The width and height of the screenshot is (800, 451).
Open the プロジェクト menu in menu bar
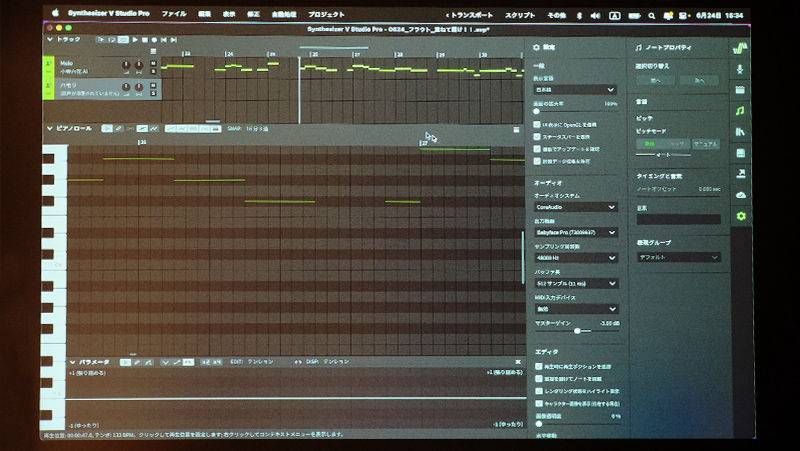pyautogui.click(x=326, y=15)
